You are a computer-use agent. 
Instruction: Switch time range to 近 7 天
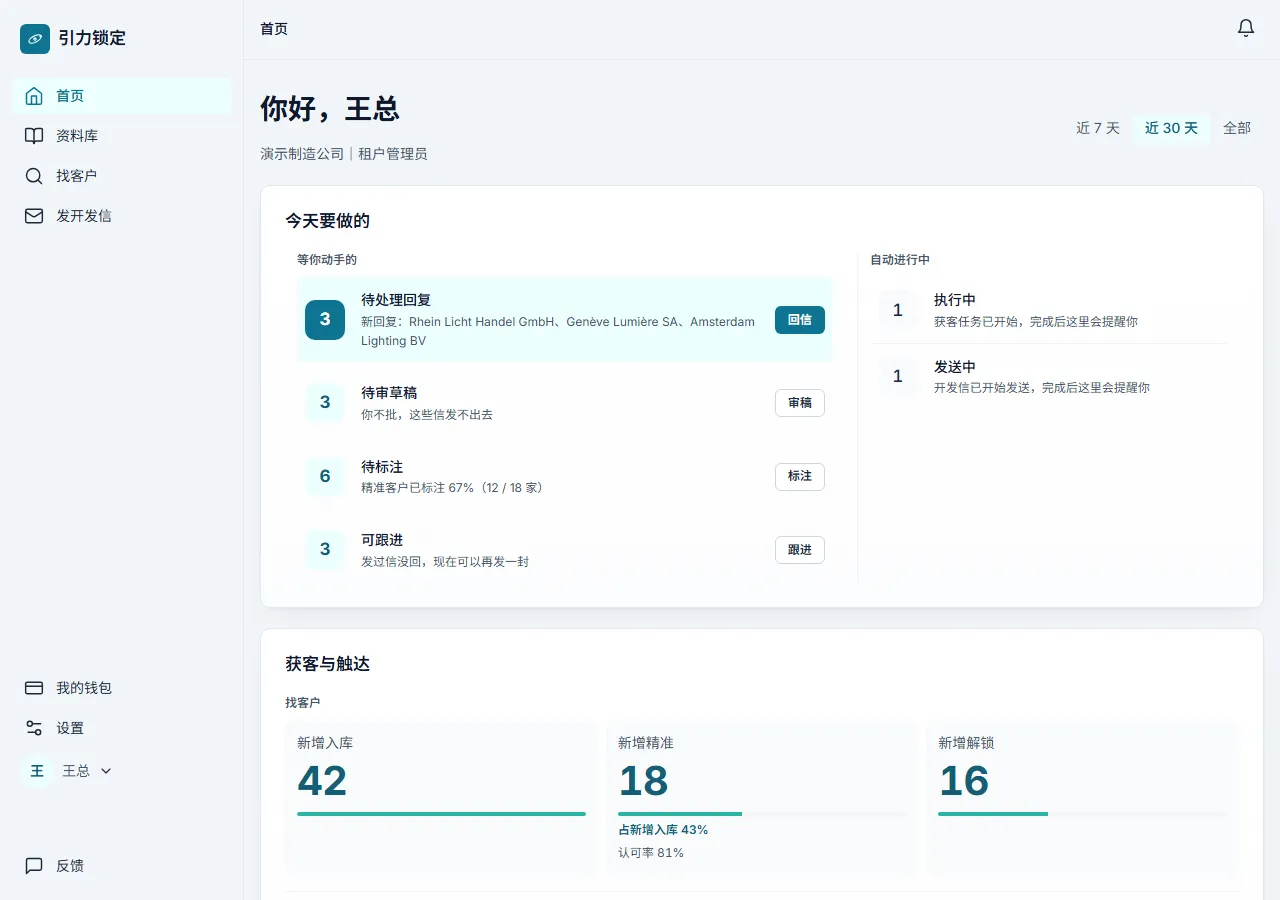1098,128
